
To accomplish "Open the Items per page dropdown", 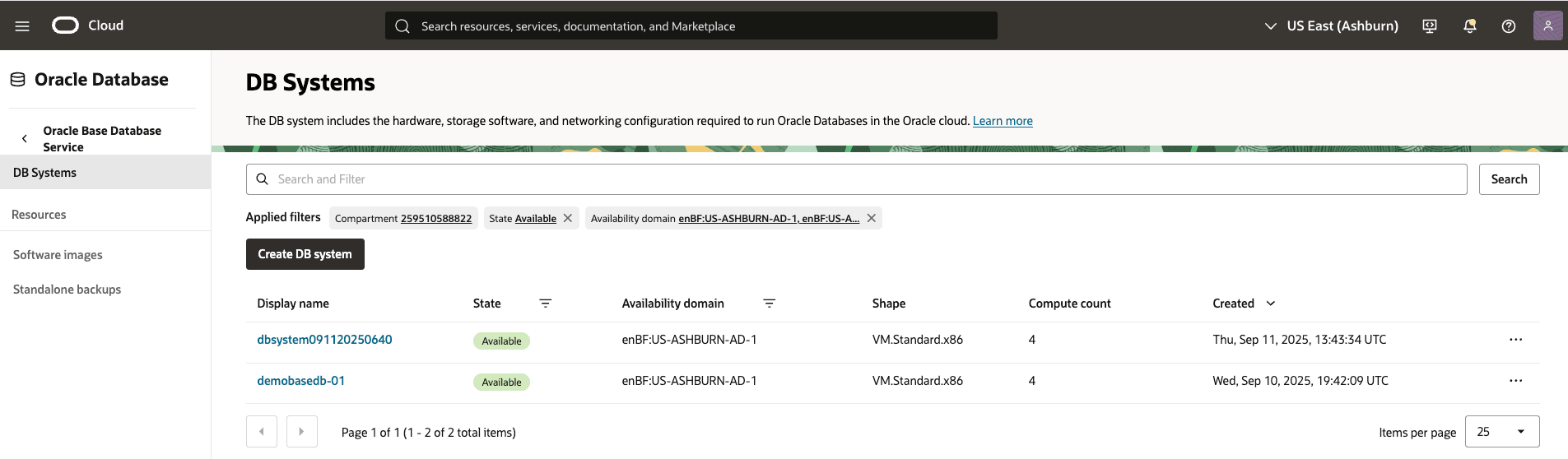I will click(x=1502, y=432).
